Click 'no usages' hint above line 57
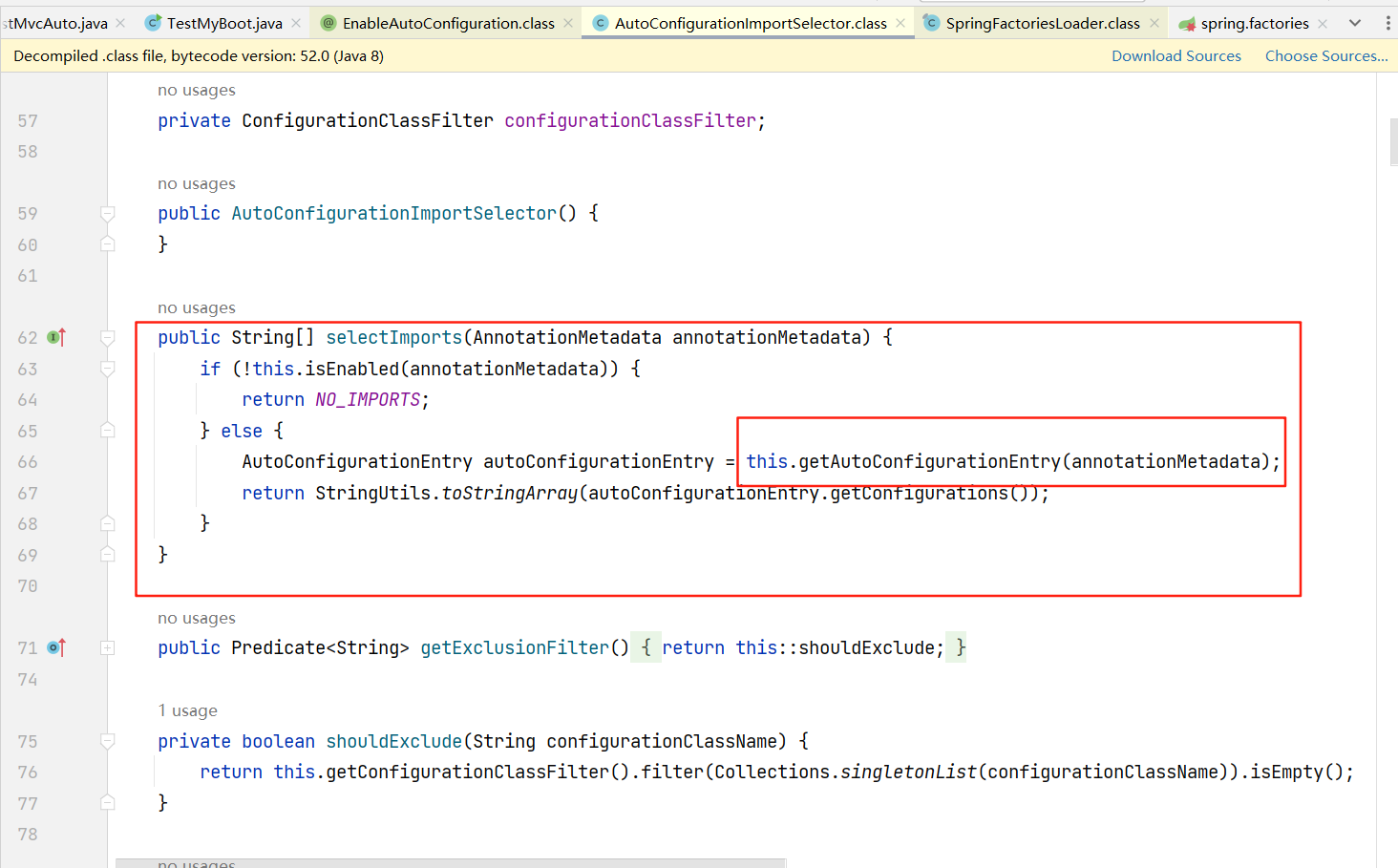 pos(197,90)
